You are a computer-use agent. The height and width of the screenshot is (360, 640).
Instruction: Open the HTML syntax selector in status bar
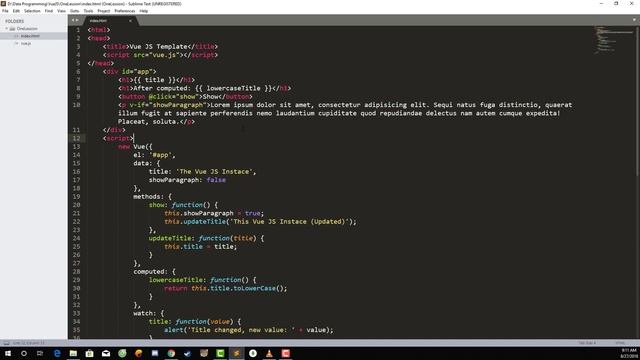click(620, 343)
